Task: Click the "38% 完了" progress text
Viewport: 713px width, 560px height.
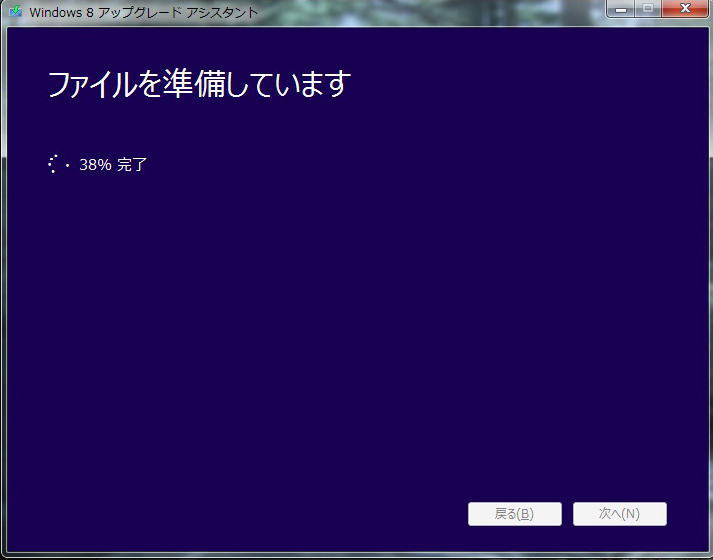Action: coord(113,165)
